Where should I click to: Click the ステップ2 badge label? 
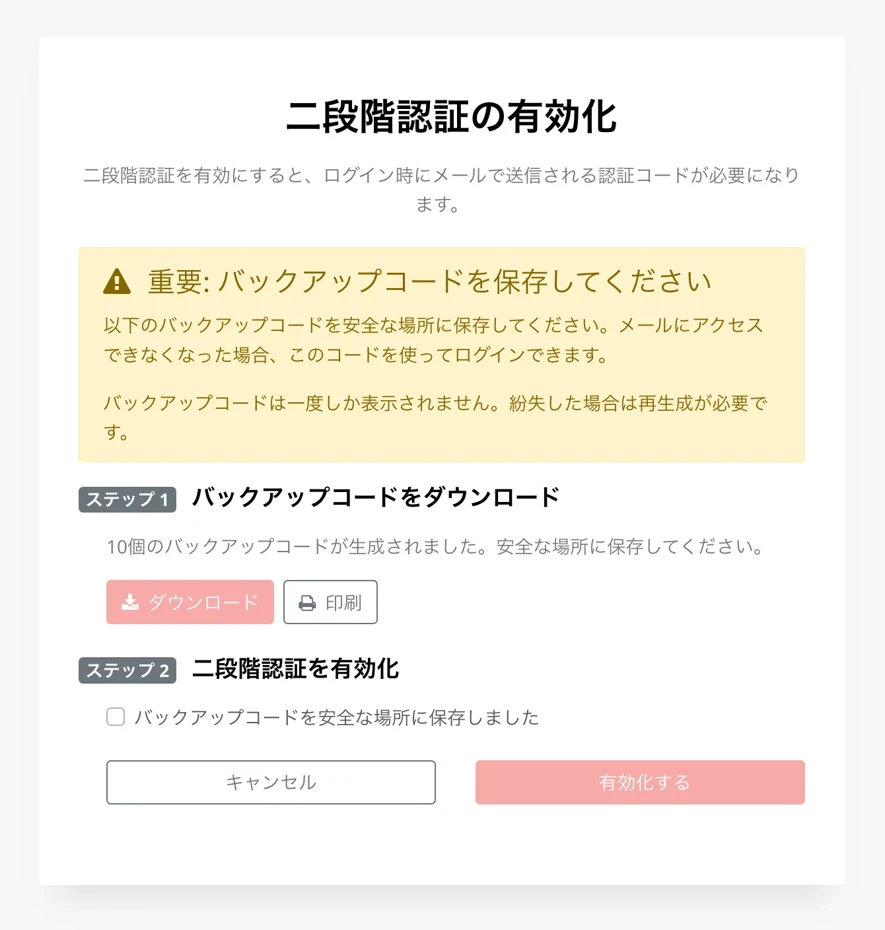pos(126,670)
